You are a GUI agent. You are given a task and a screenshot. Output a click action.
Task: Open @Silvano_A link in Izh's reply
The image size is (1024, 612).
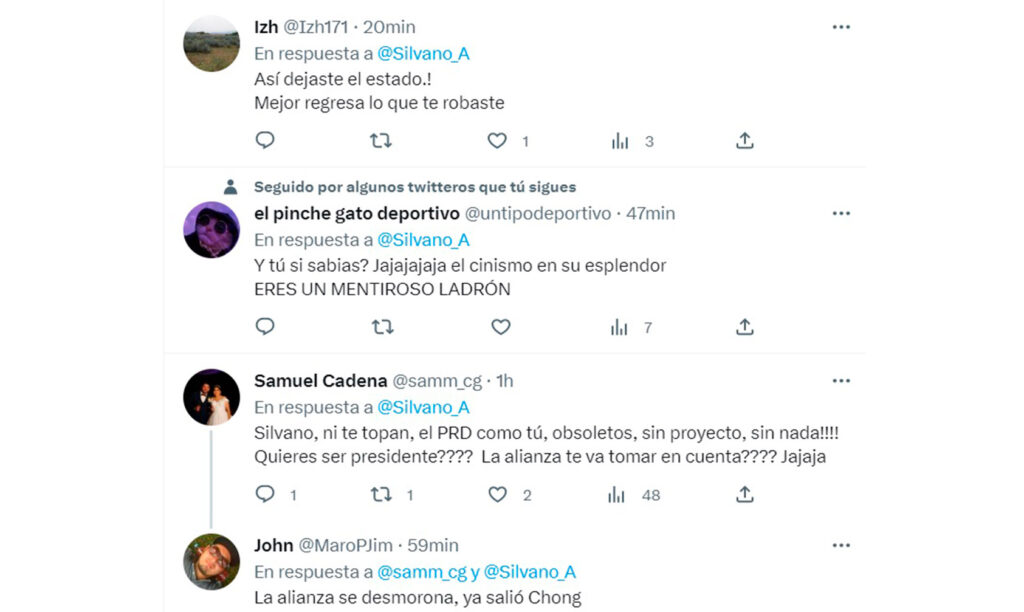tap(423, 54)
